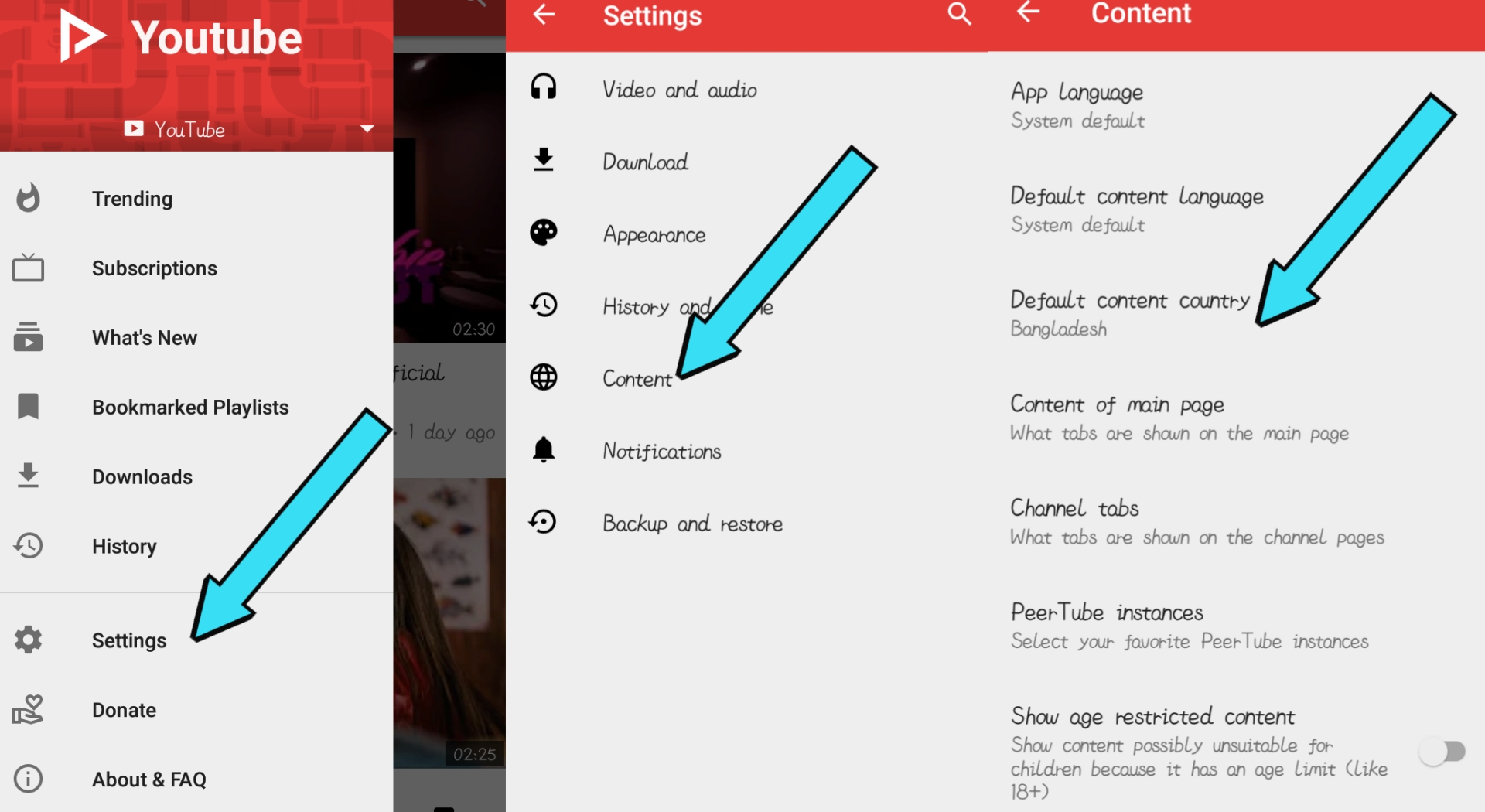Open App language selection
Image resolution: width=1485 pixels, height=812 pixels.
coord(1077,105)
